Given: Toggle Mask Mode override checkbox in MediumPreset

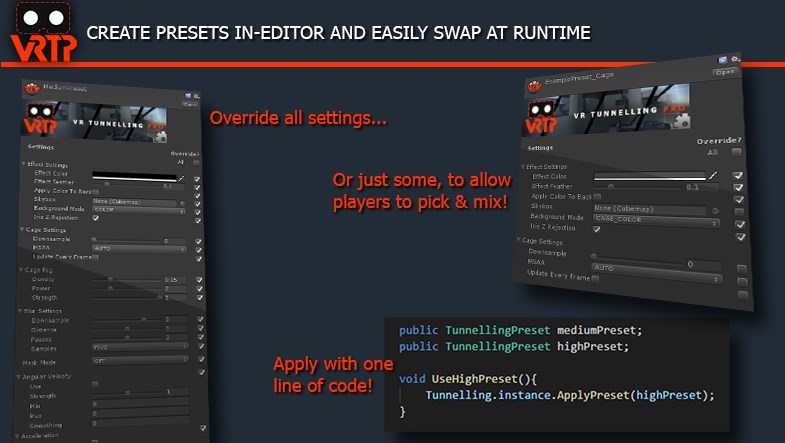Looking at the screenshot, I should pos(201,359).
